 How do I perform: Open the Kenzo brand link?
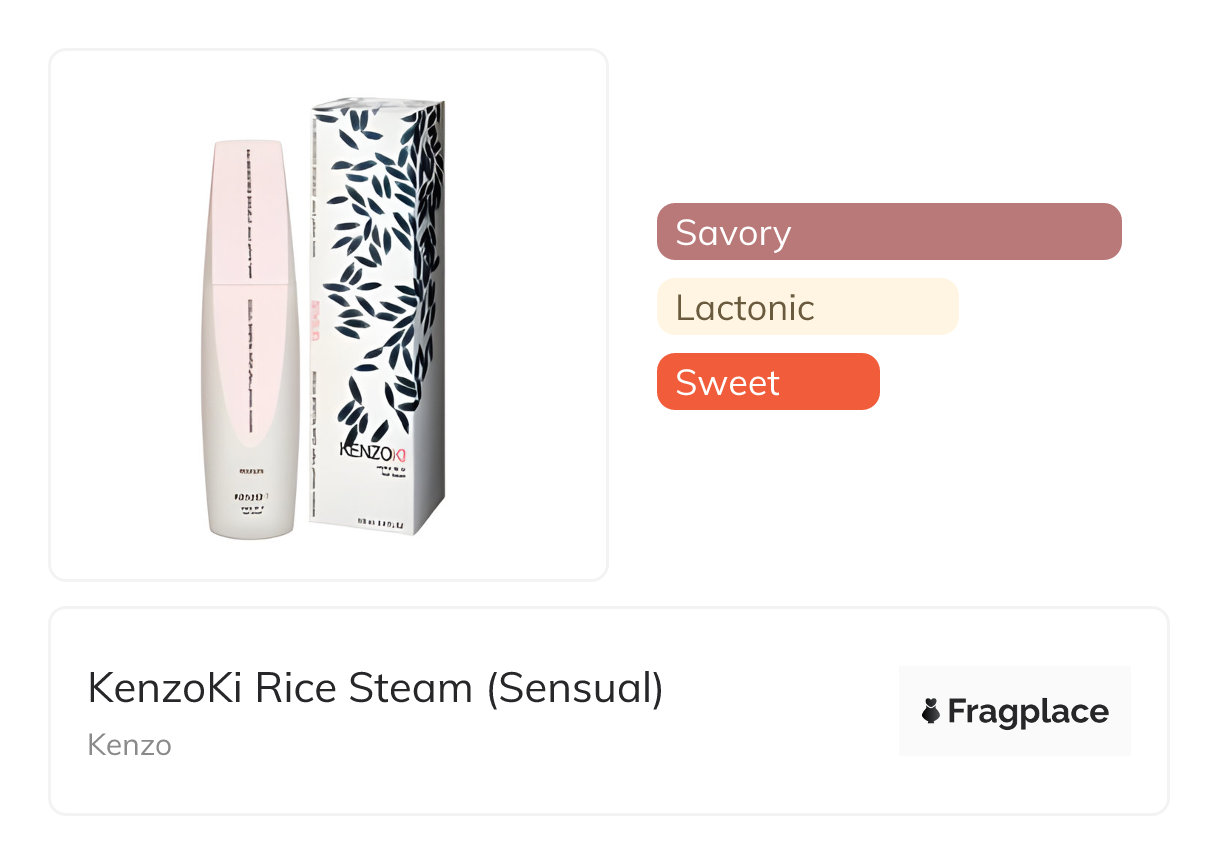[x=129, y=745]
